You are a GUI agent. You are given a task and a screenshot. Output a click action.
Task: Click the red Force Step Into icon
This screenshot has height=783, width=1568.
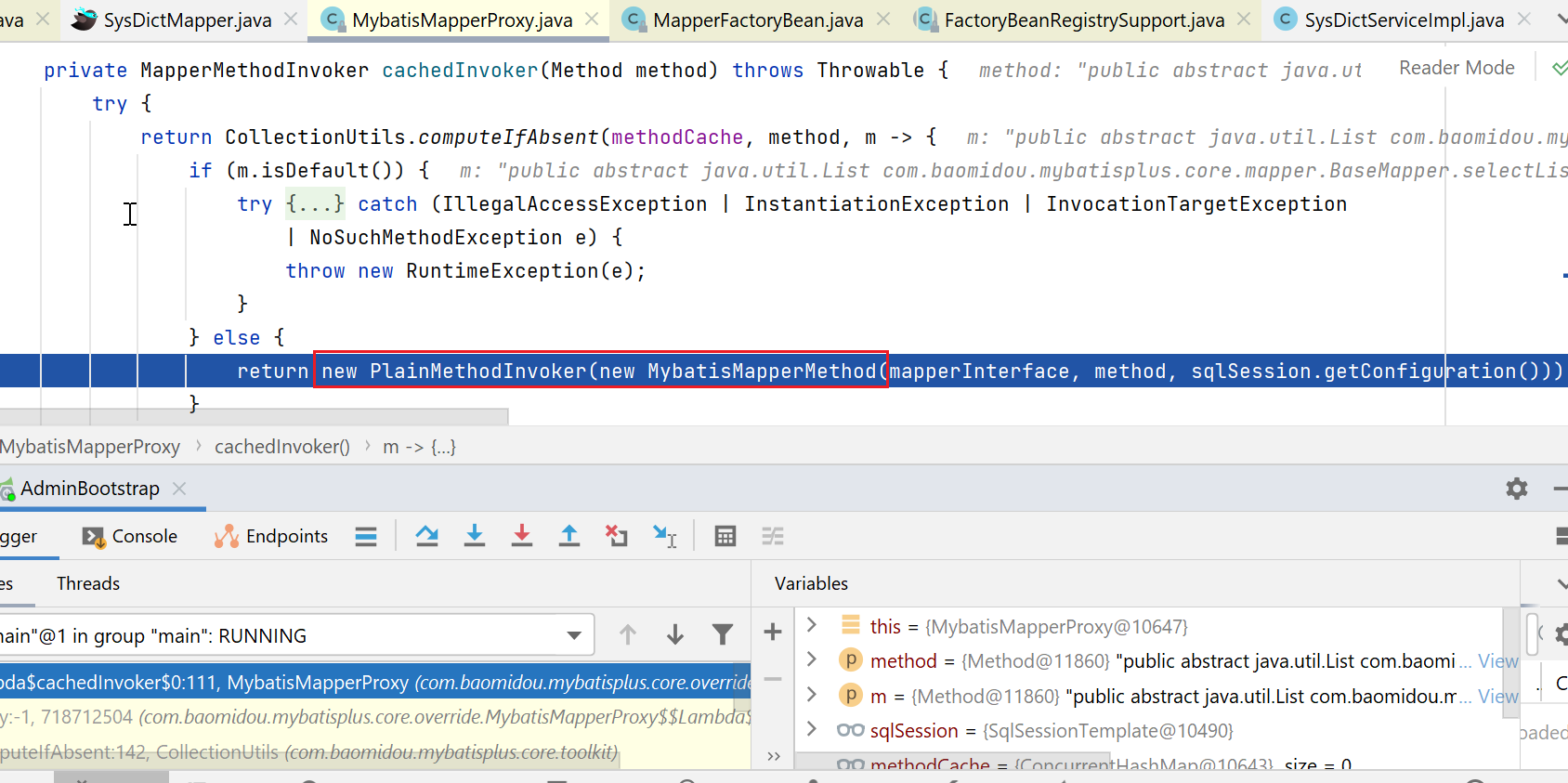click(x=522, y=536)
